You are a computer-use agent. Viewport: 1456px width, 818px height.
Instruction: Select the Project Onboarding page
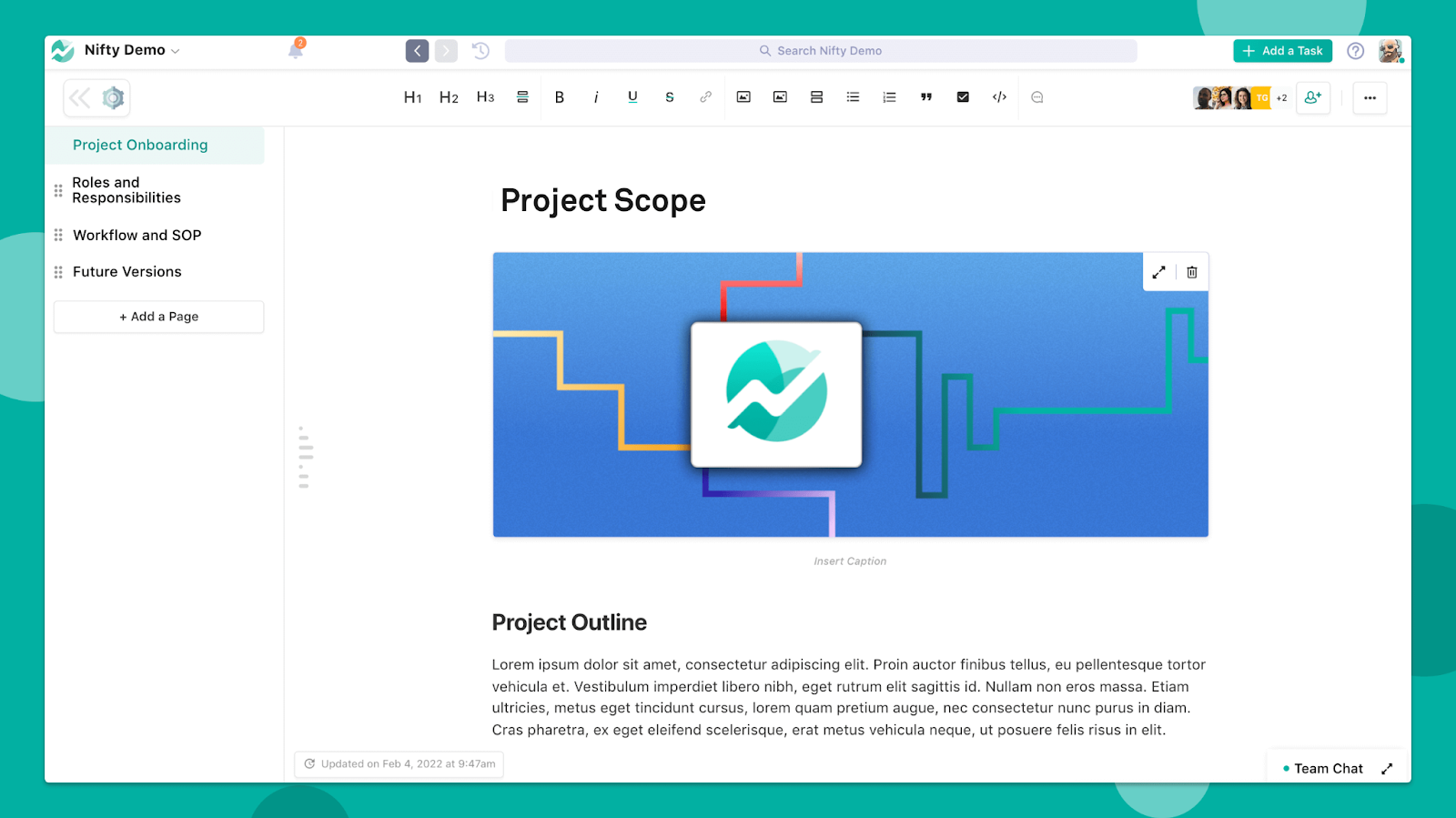click(x=157, y=146)
